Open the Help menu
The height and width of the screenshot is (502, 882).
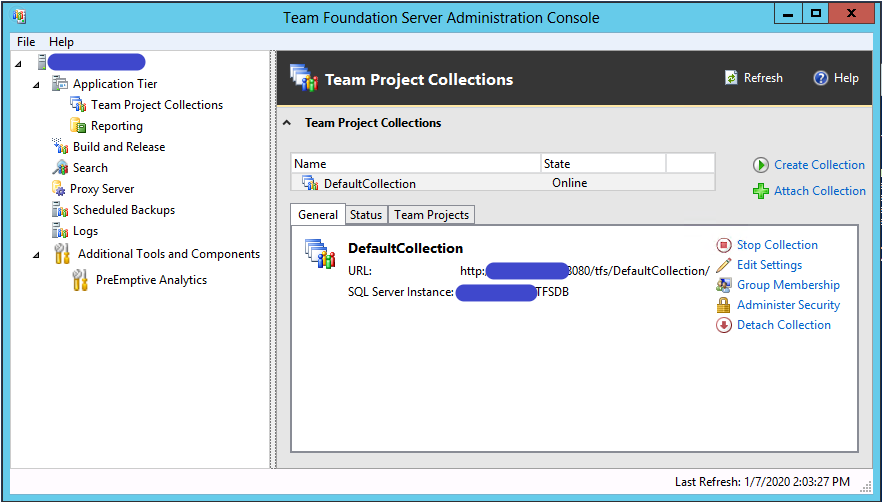(61, 42)
